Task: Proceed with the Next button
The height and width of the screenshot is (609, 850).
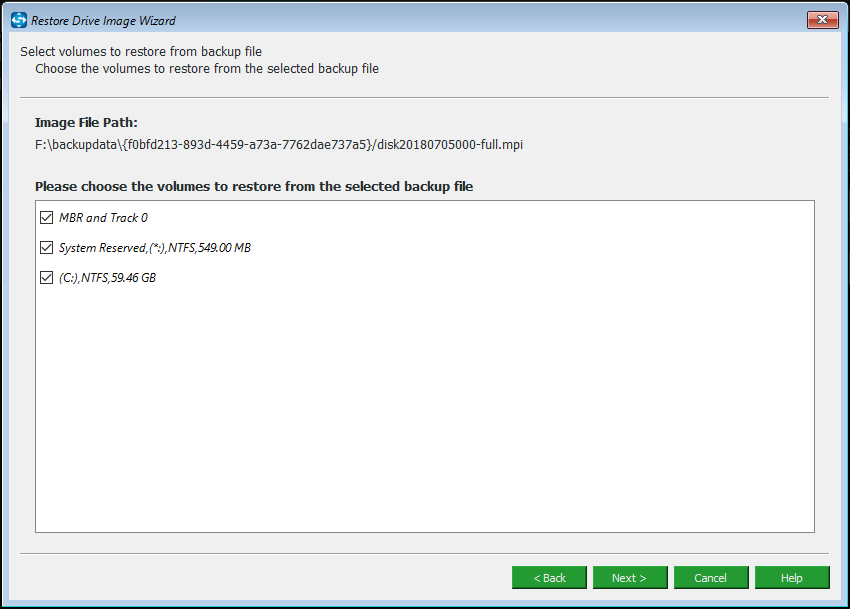Action: click(x=630, y=578)
